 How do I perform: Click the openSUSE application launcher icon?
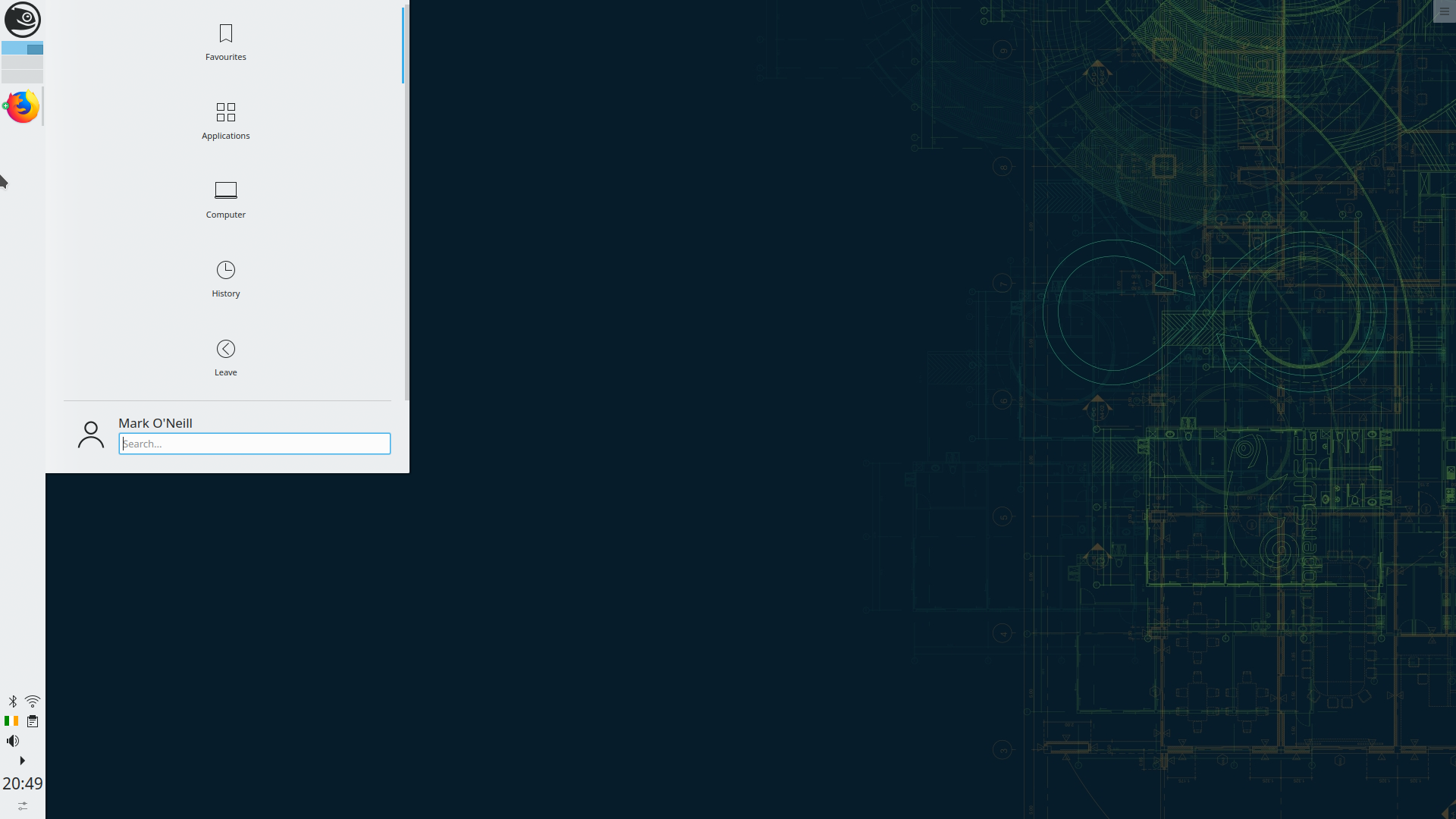(22, 20)
